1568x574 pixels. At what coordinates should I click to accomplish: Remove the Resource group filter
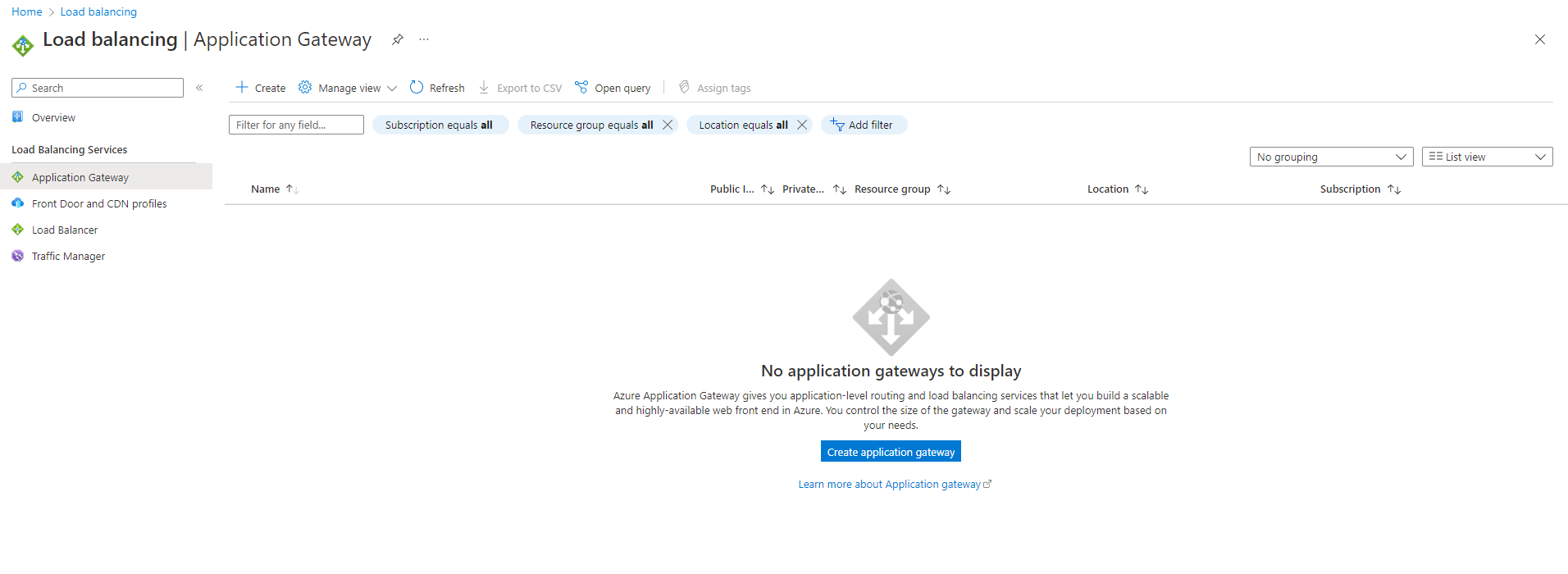pyautogui.click(x=668, y=125)
